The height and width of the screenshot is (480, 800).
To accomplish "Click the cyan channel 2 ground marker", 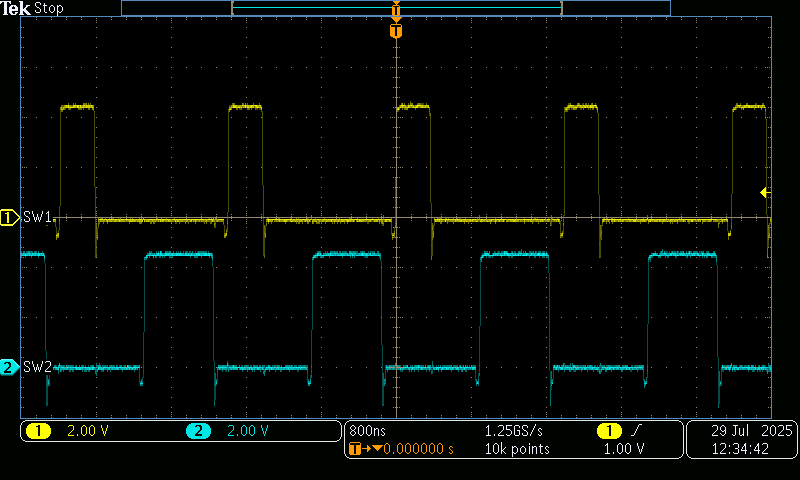I will tap(9, 367).
